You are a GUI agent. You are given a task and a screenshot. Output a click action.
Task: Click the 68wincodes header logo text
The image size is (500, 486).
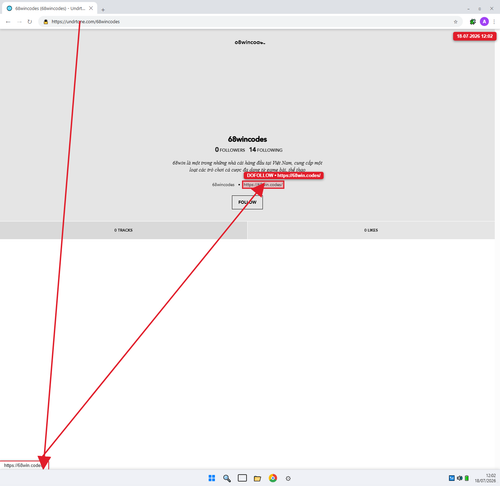point(250,42)
